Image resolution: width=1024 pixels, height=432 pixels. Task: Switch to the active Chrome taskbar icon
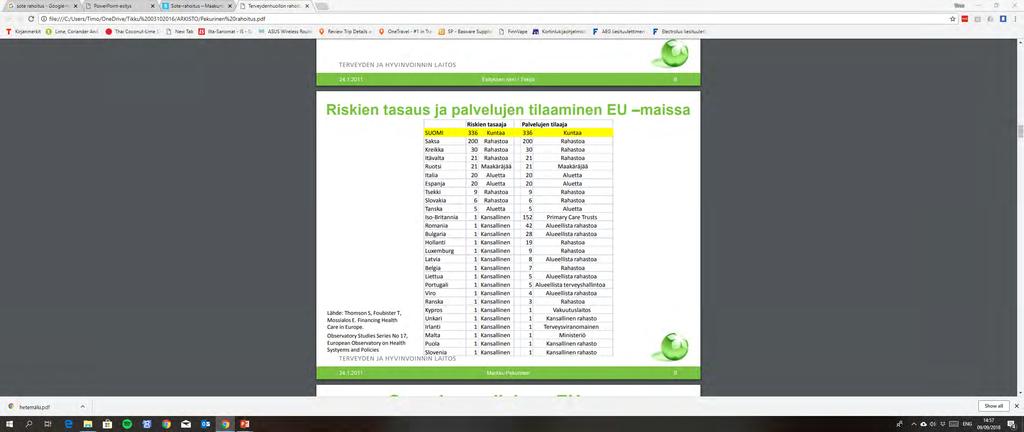point(225,424)
